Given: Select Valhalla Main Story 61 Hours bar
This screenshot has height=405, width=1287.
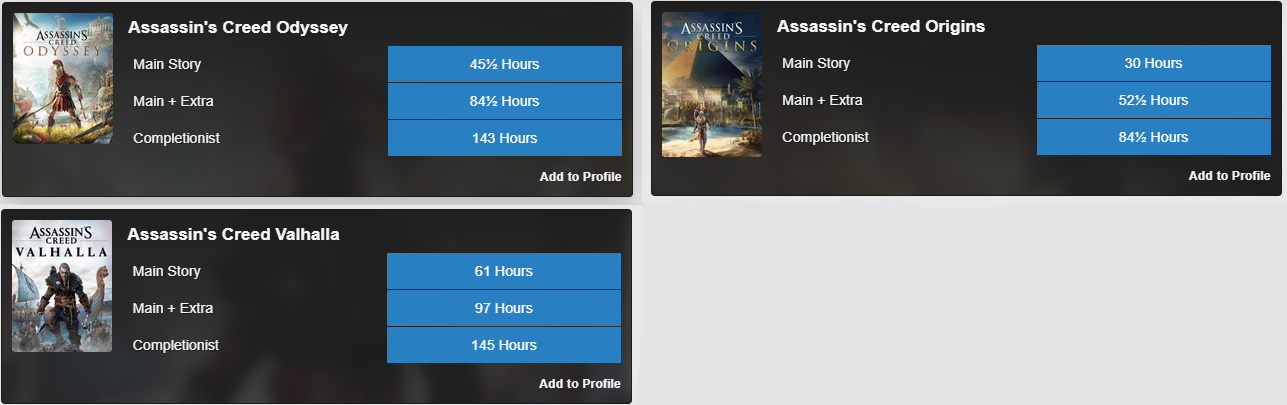Looking at the screenshot, I should pos(503,271).
